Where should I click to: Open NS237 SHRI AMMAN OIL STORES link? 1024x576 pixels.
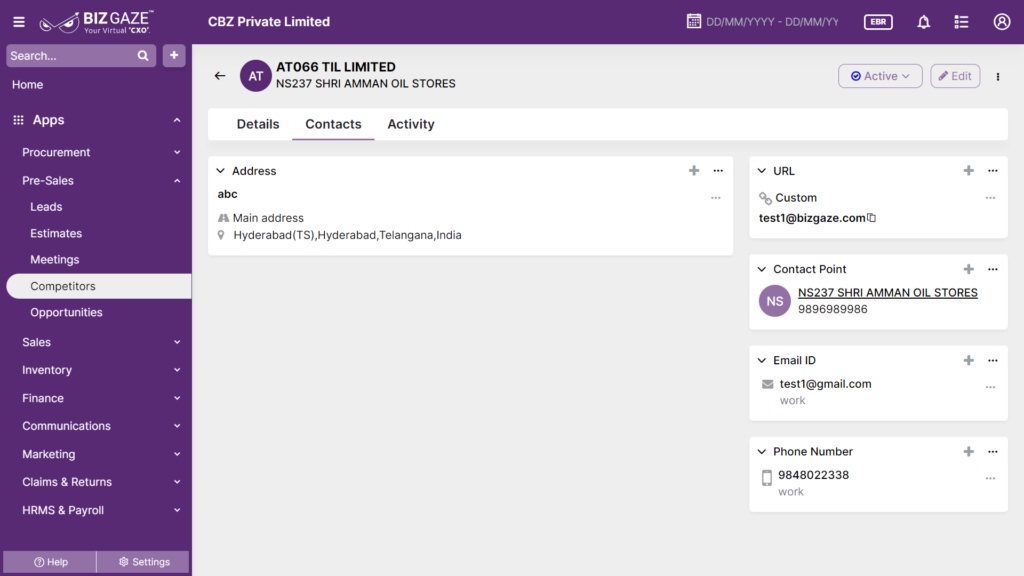click(x=888, y=293)
